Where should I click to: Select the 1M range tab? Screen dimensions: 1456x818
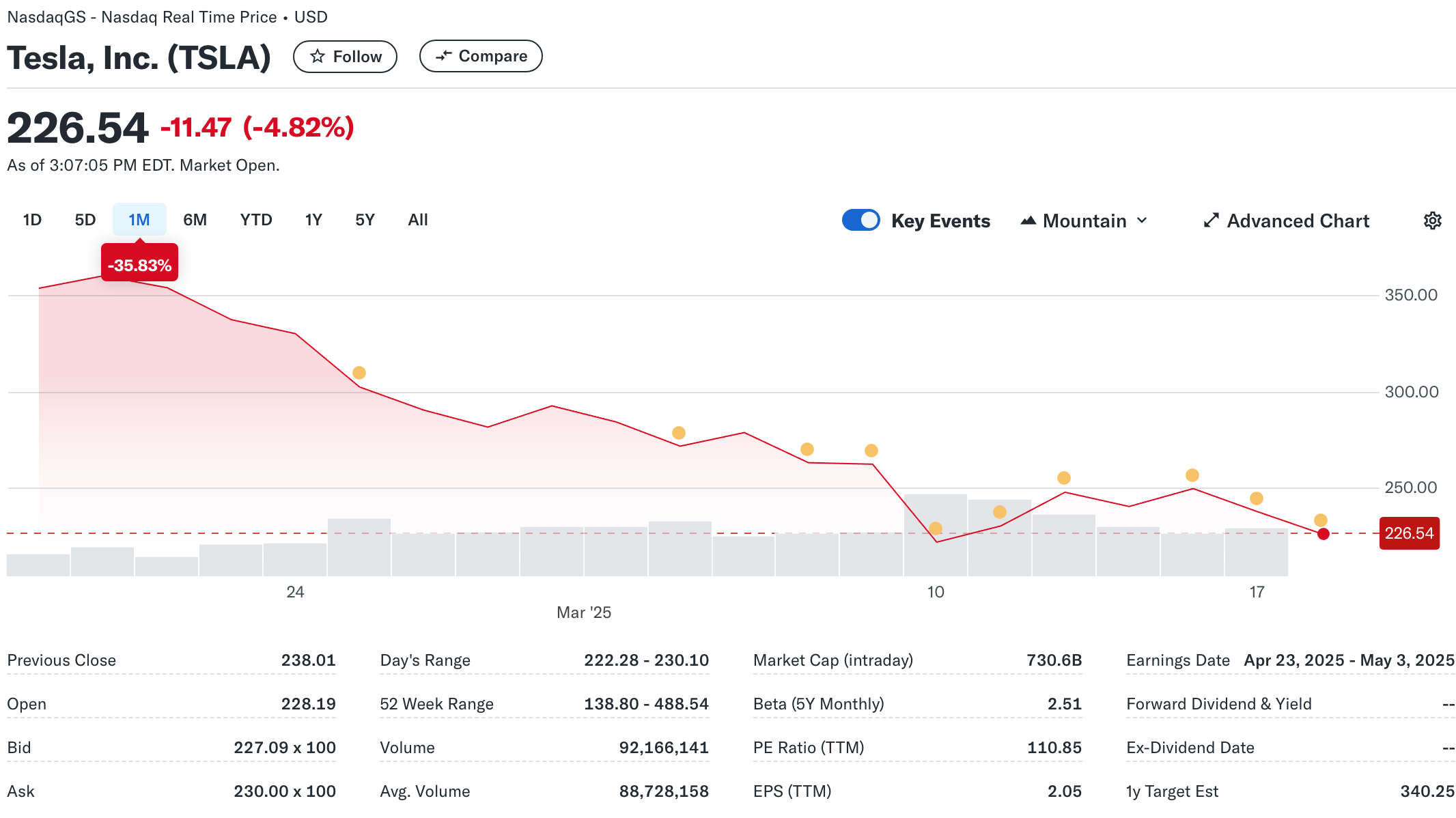[x=139, y=220]
